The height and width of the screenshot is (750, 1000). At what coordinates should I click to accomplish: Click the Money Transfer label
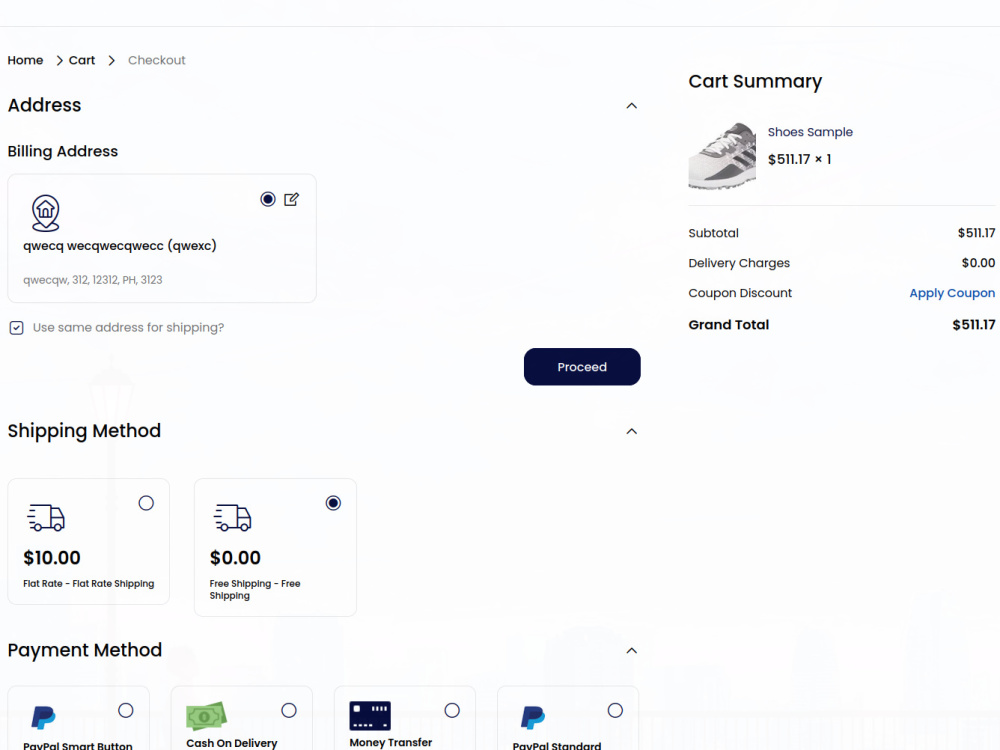pos(391,742)
